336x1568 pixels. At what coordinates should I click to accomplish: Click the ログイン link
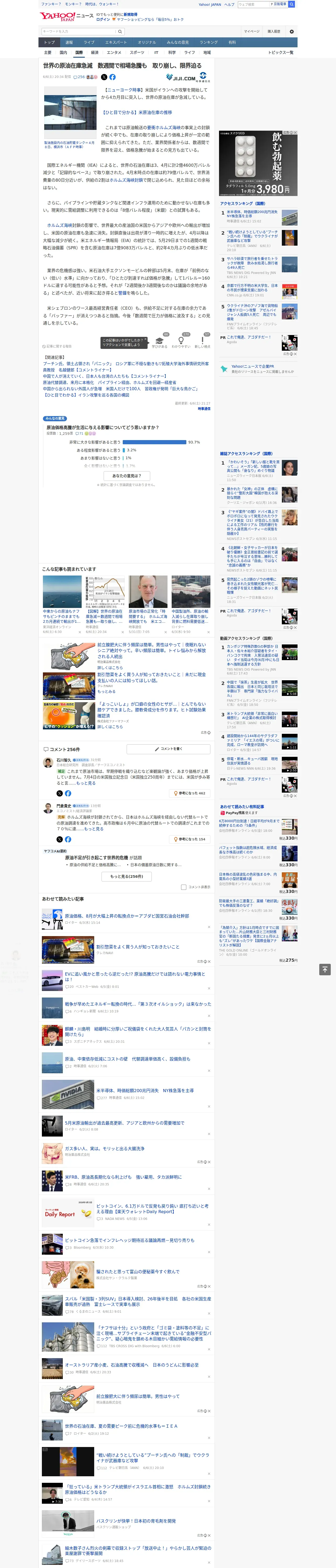pyautogui.click(x=103, y=20)
